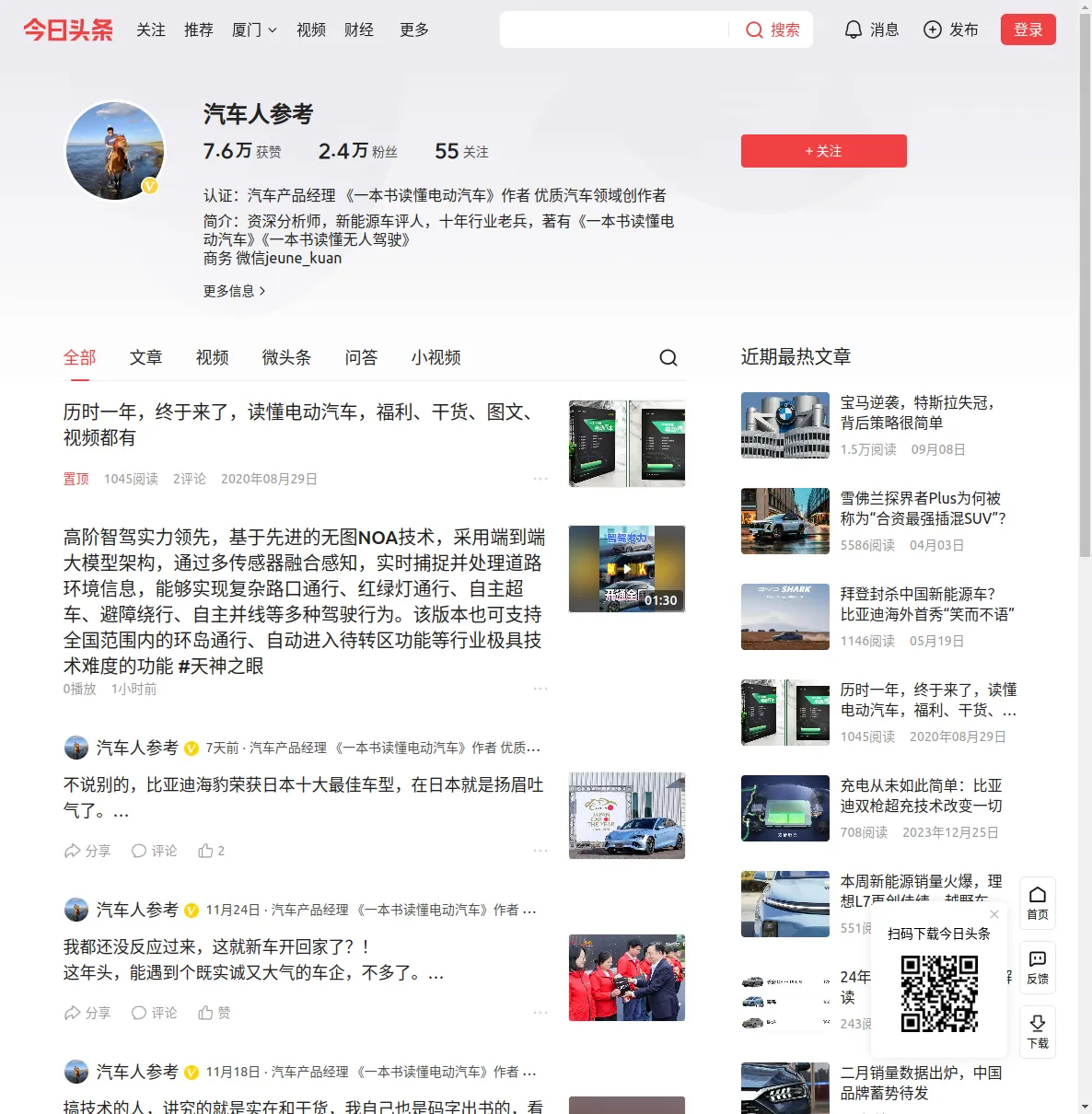
Task: Open more options for 新车开回家 post
Action: click(x=540, y=1013)
